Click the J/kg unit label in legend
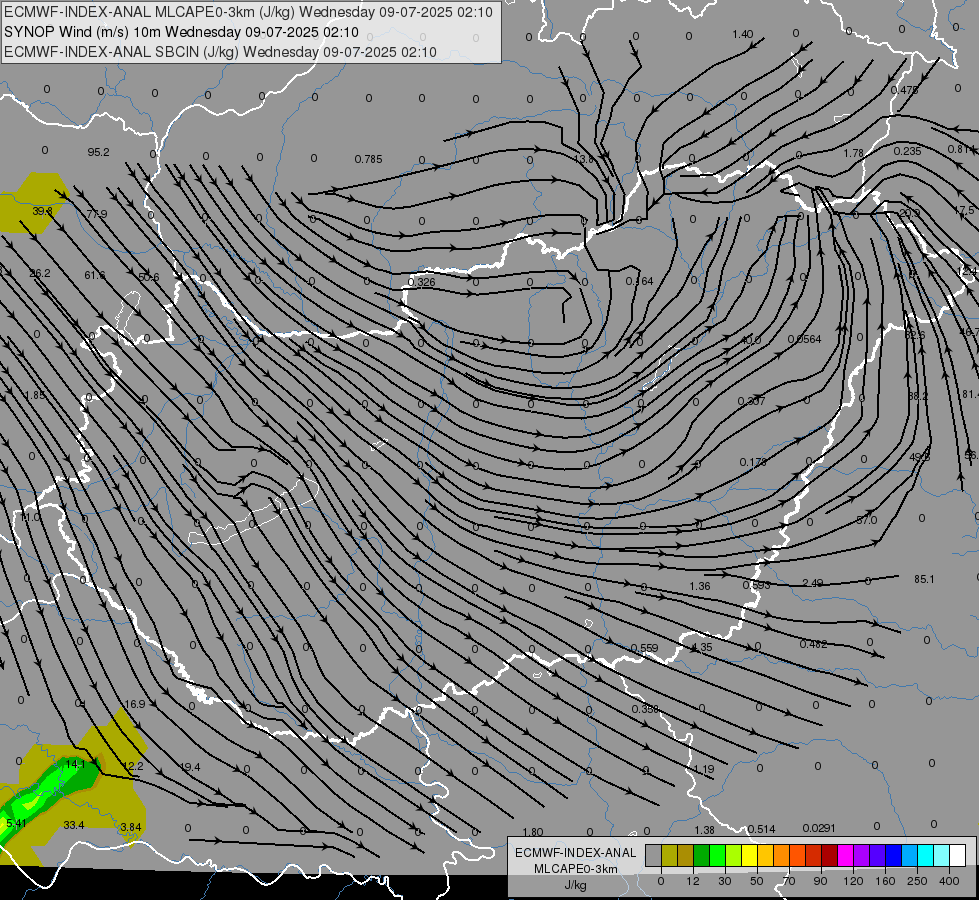 pos(575,885)
